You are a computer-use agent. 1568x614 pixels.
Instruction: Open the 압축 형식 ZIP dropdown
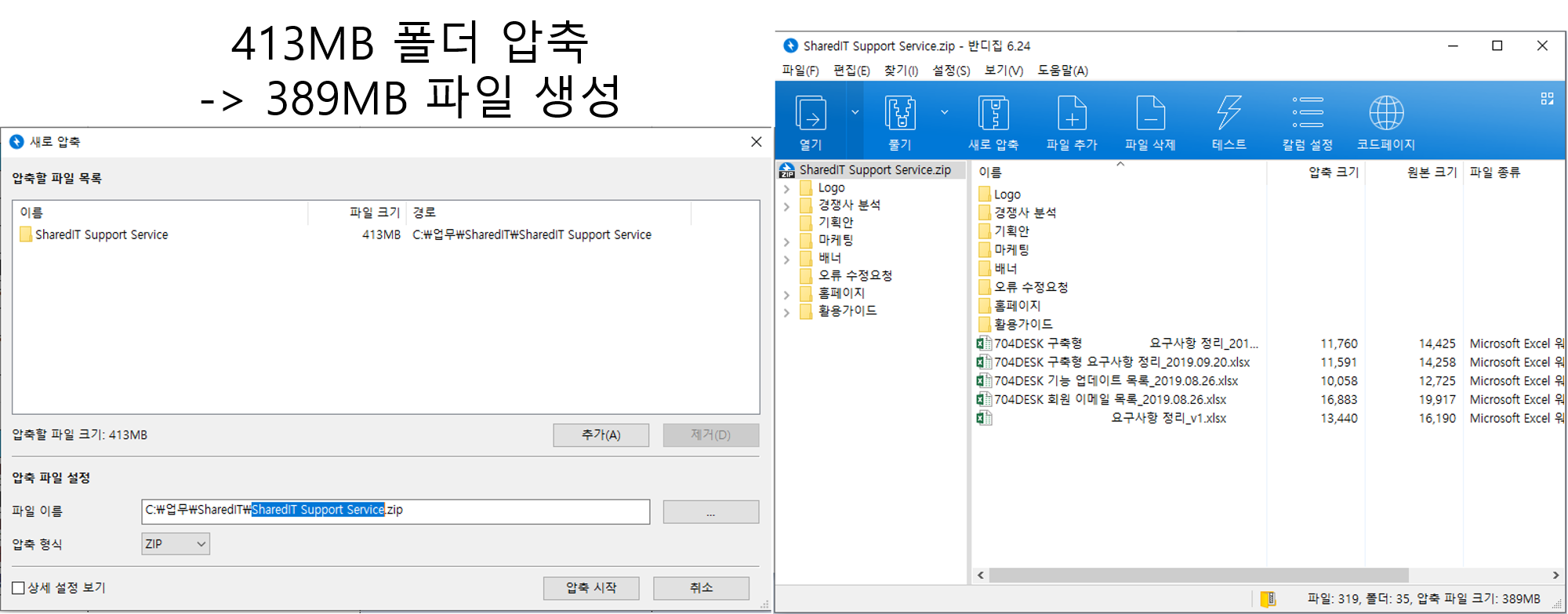coord(175,543)
